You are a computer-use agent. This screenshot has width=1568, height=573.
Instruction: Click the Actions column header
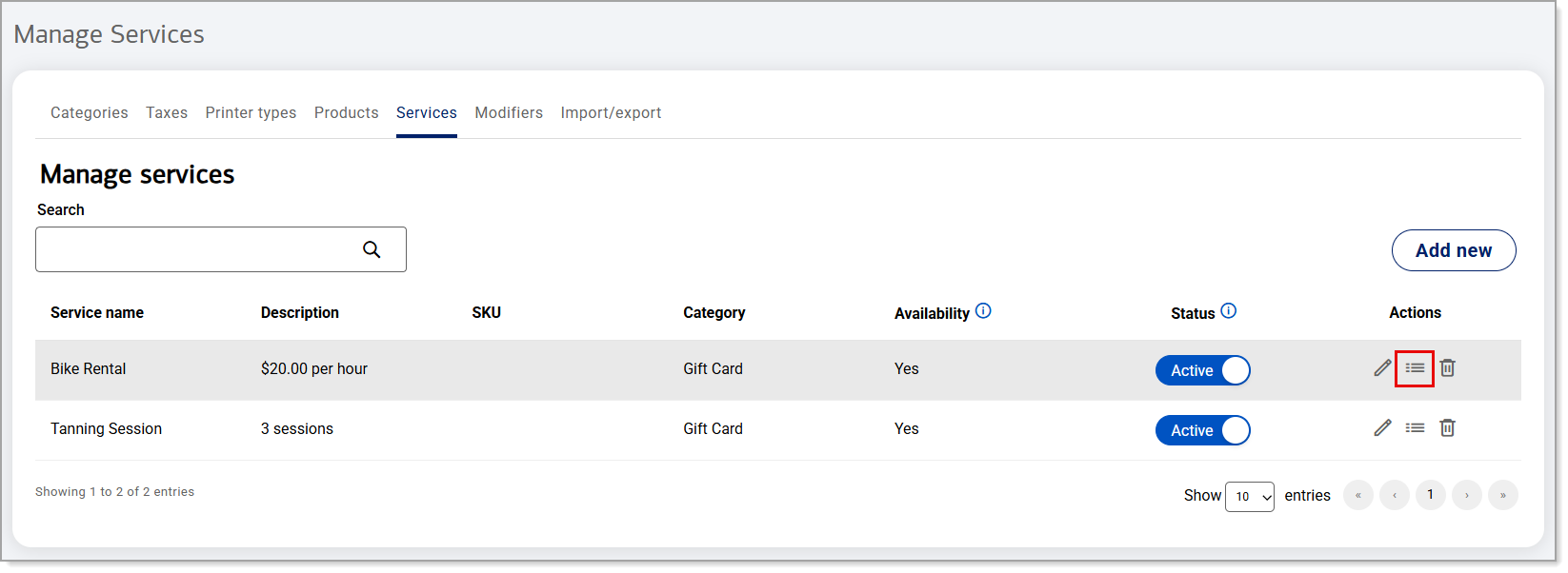(x=1415, y=312)
